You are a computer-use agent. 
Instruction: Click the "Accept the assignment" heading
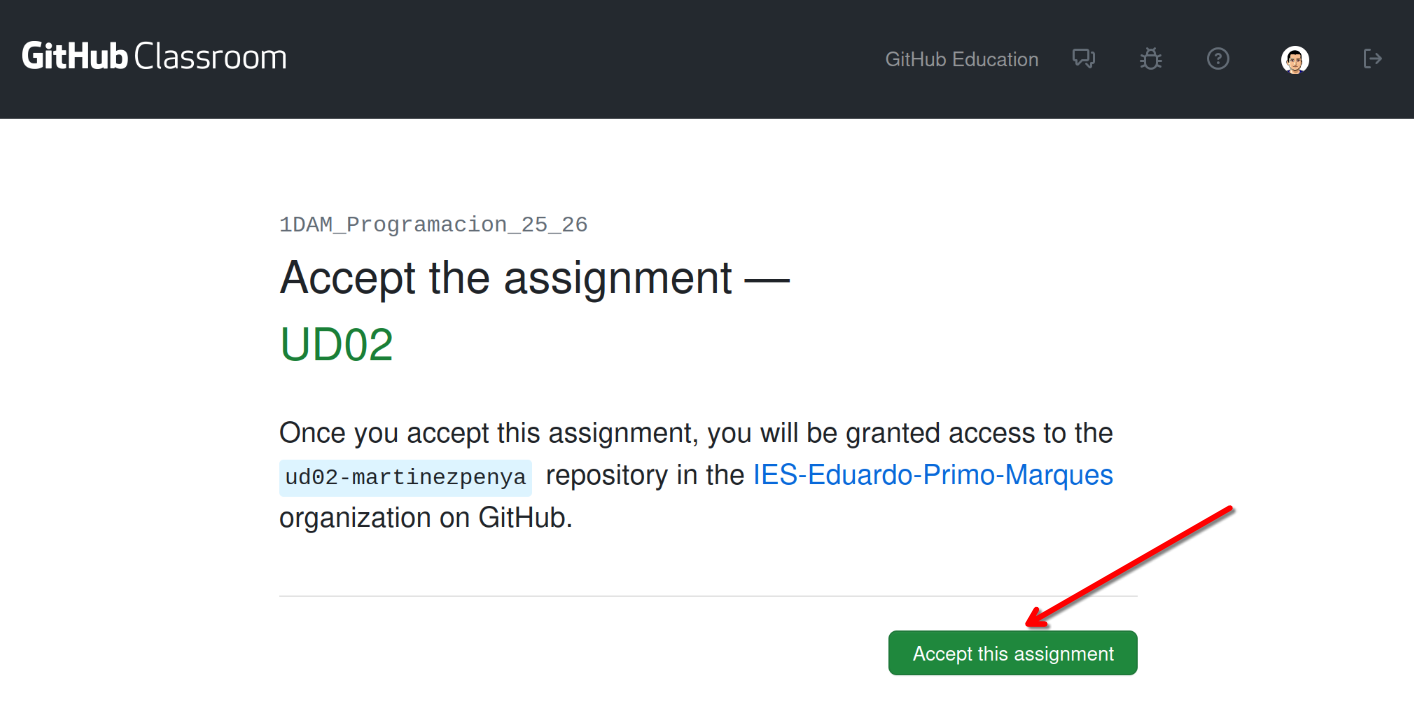click(506, 277)
